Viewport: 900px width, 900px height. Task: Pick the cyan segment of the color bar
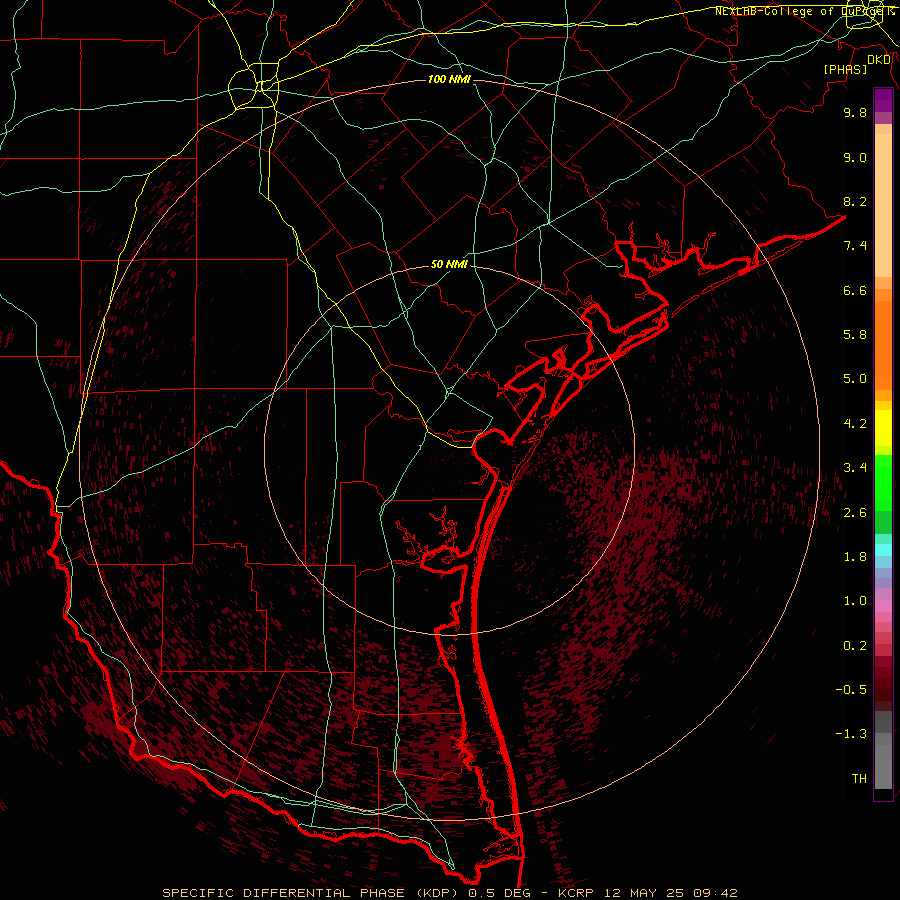(883, 550)
